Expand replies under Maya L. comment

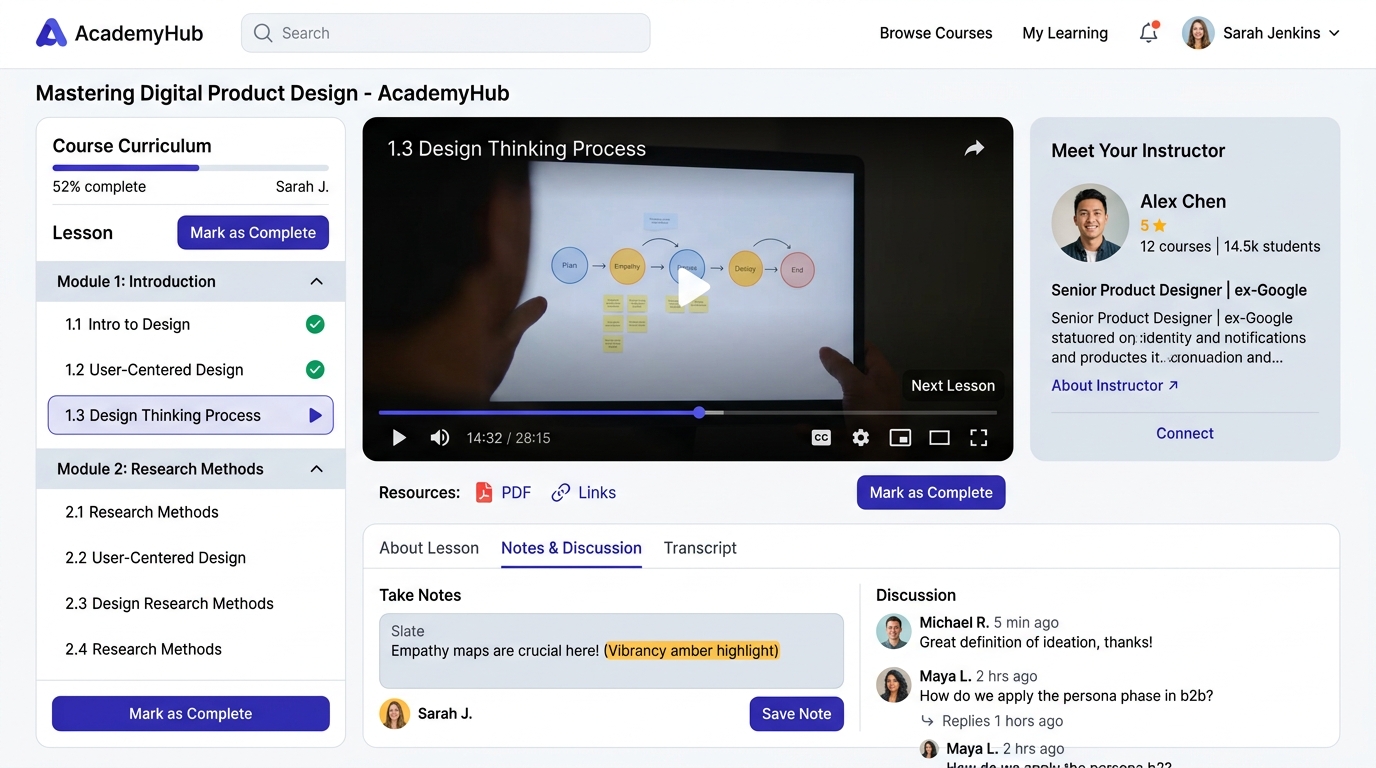pyautogui.click(x=992, y=721)
